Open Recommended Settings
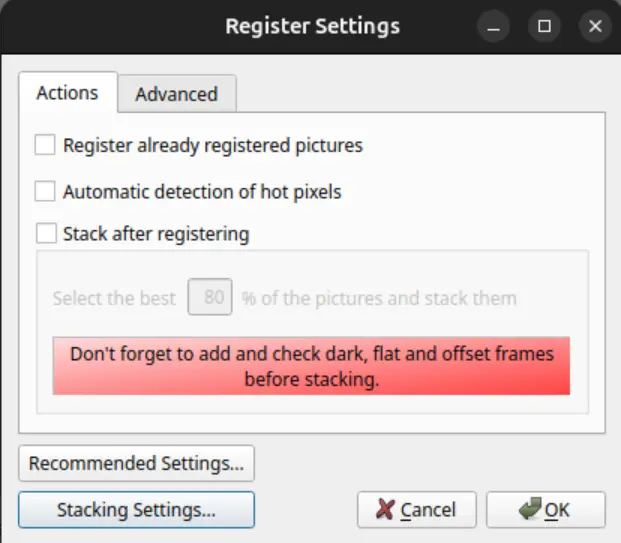This screenshot has height=543, width=621. (x=136, y=464)
